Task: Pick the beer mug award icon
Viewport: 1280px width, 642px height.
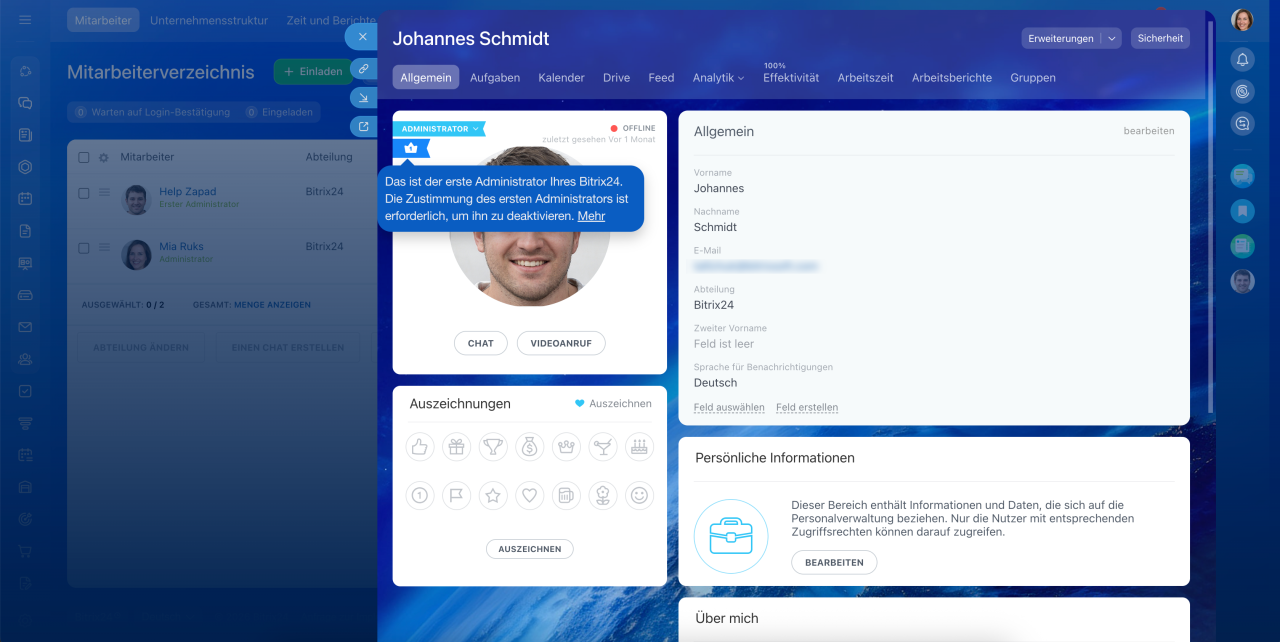Action: pos(566,495)
